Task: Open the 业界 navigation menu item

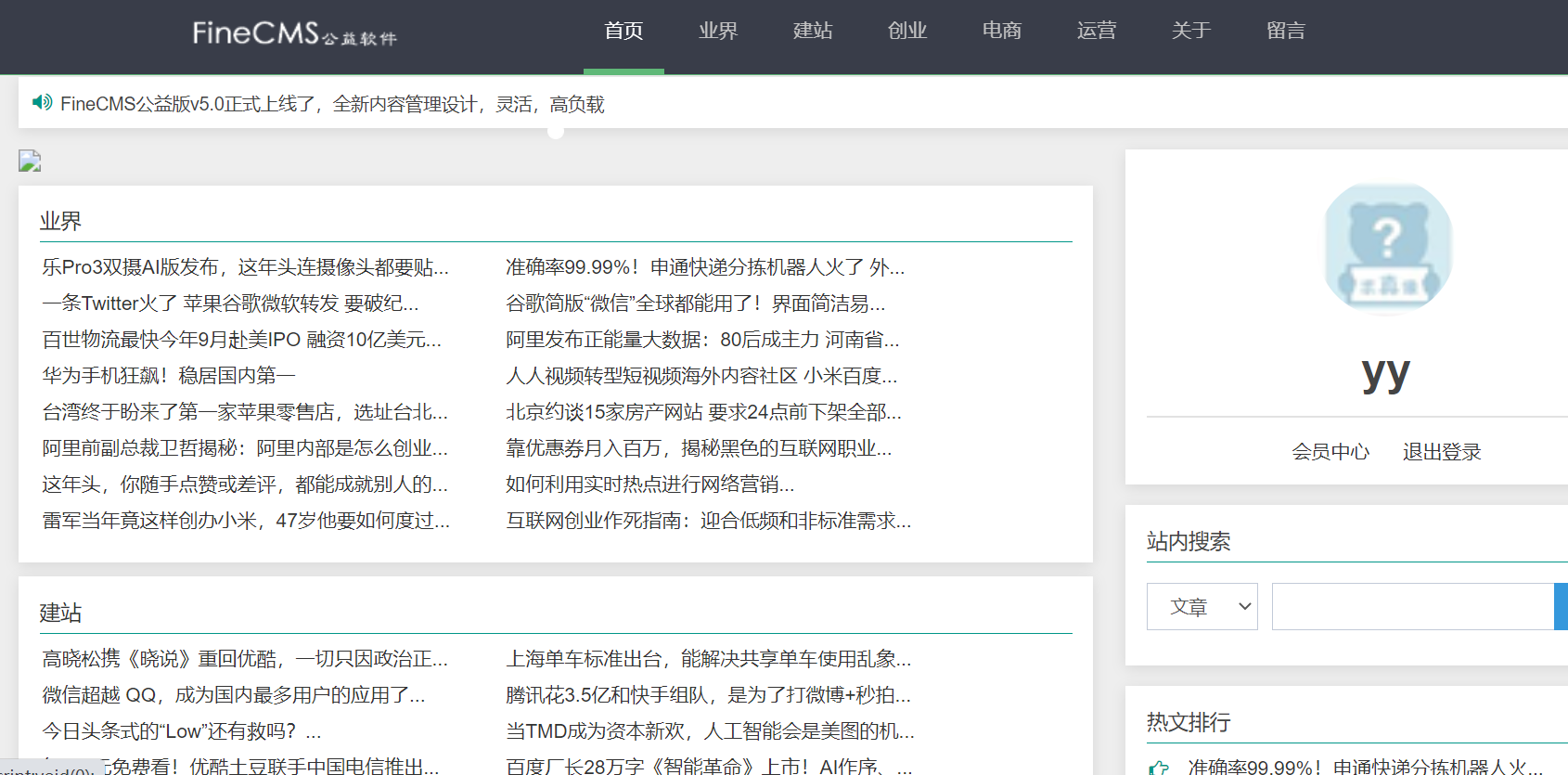Action: coord(718,31)
